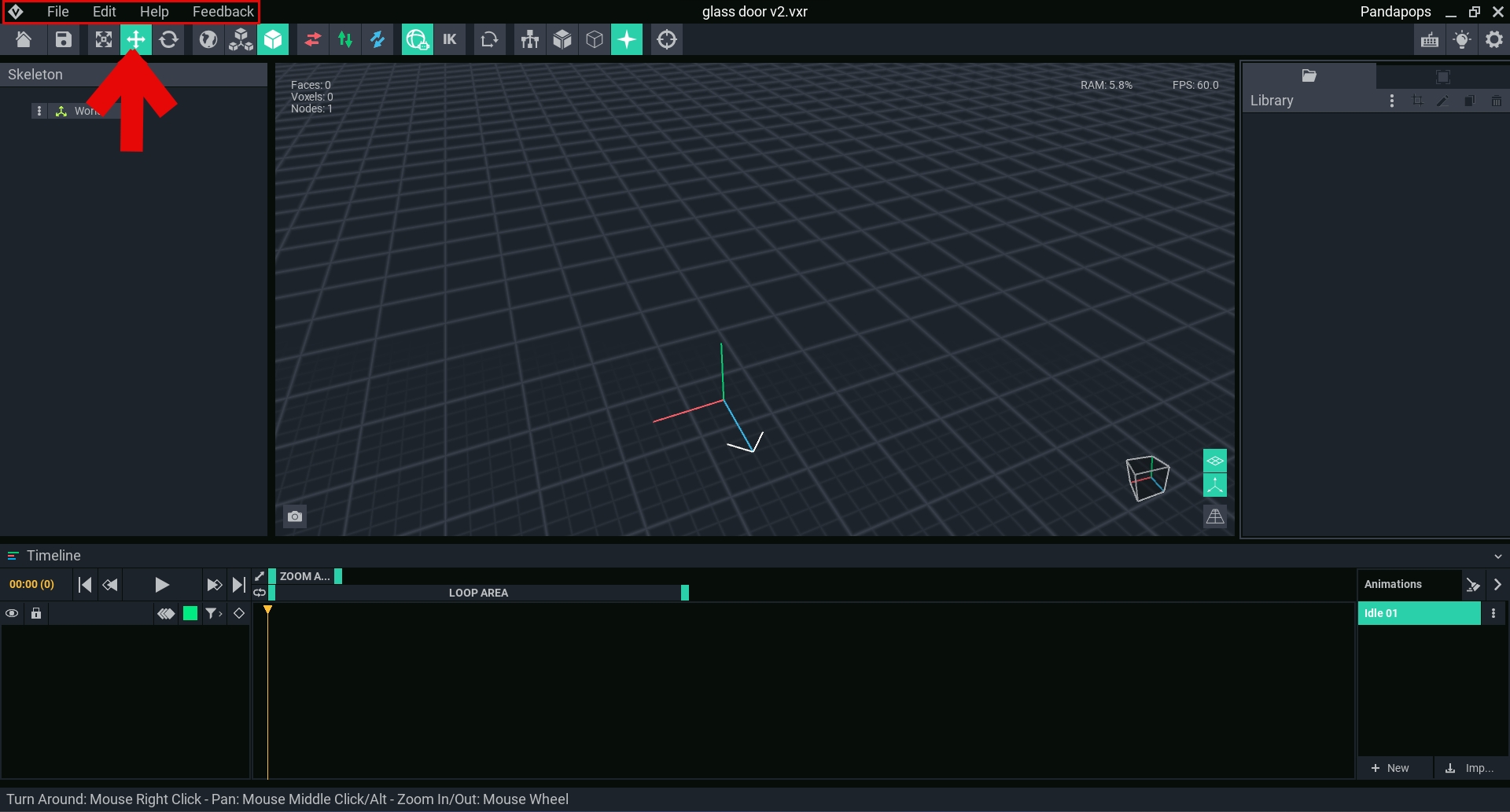Toggle the perspective grid button in the viewport
Viewport: 1510px width, 812px height.
1215,516
